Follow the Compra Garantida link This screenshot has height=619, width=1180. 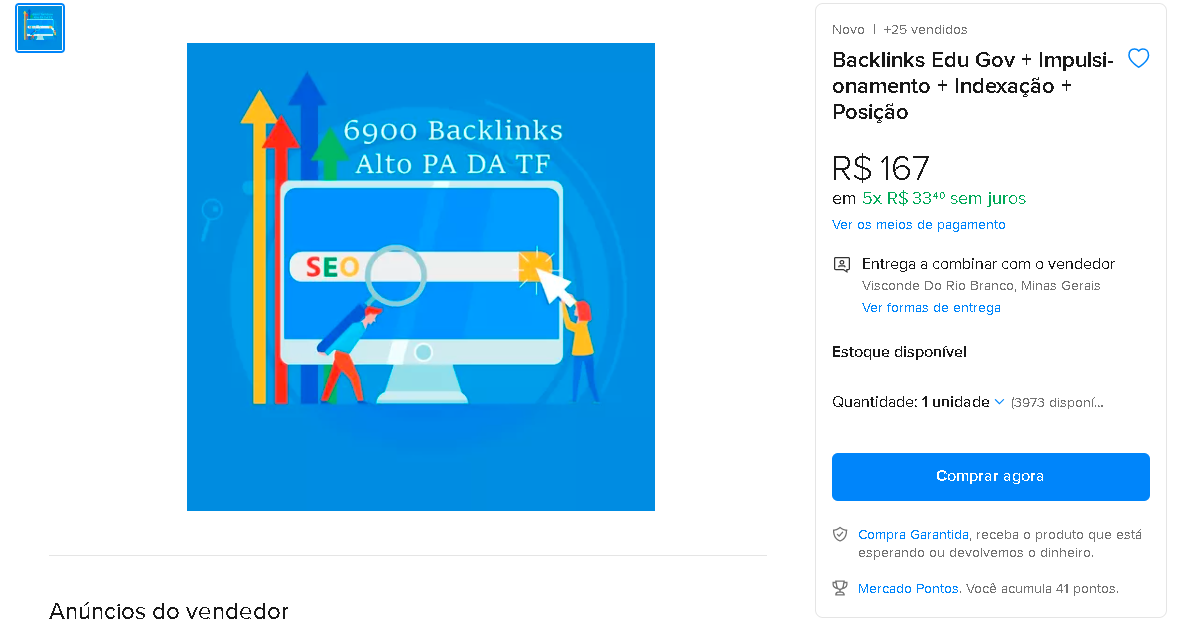tap(913, 535)
